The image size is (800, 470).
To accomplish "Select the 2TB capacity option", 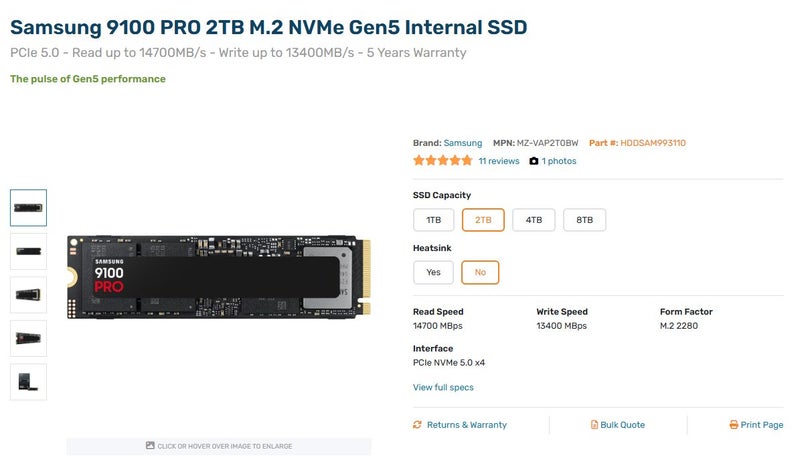I will coord(483,220).
